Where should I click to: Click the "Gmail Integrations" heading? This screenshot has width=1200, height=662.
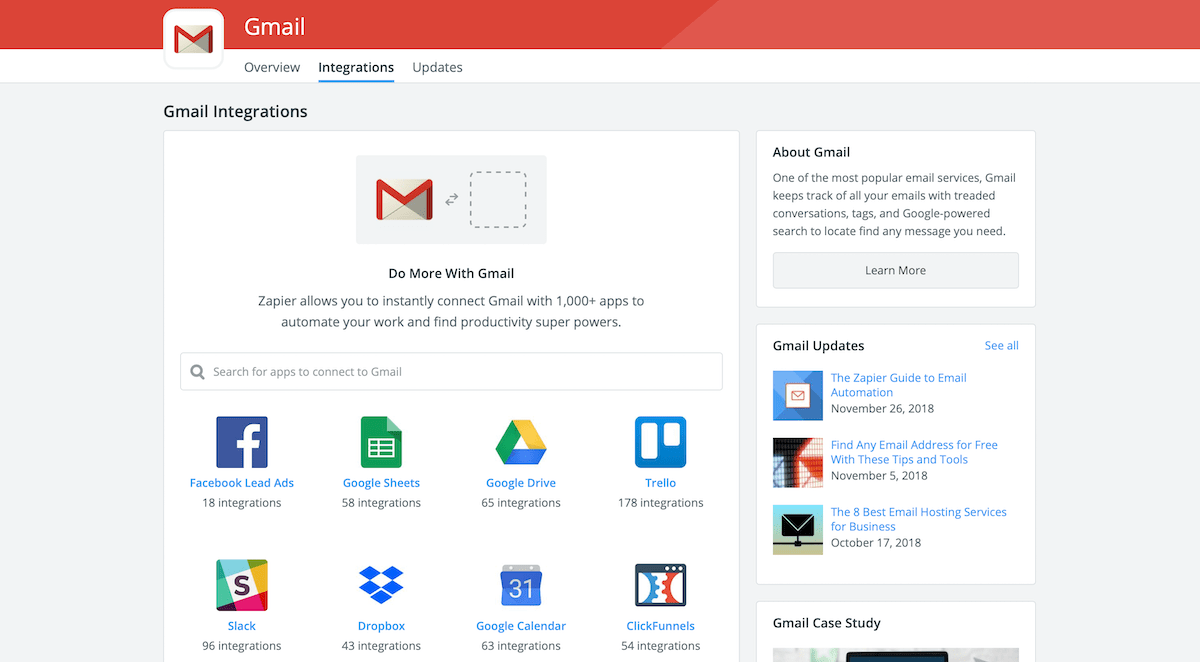click(x=235, y=111)
